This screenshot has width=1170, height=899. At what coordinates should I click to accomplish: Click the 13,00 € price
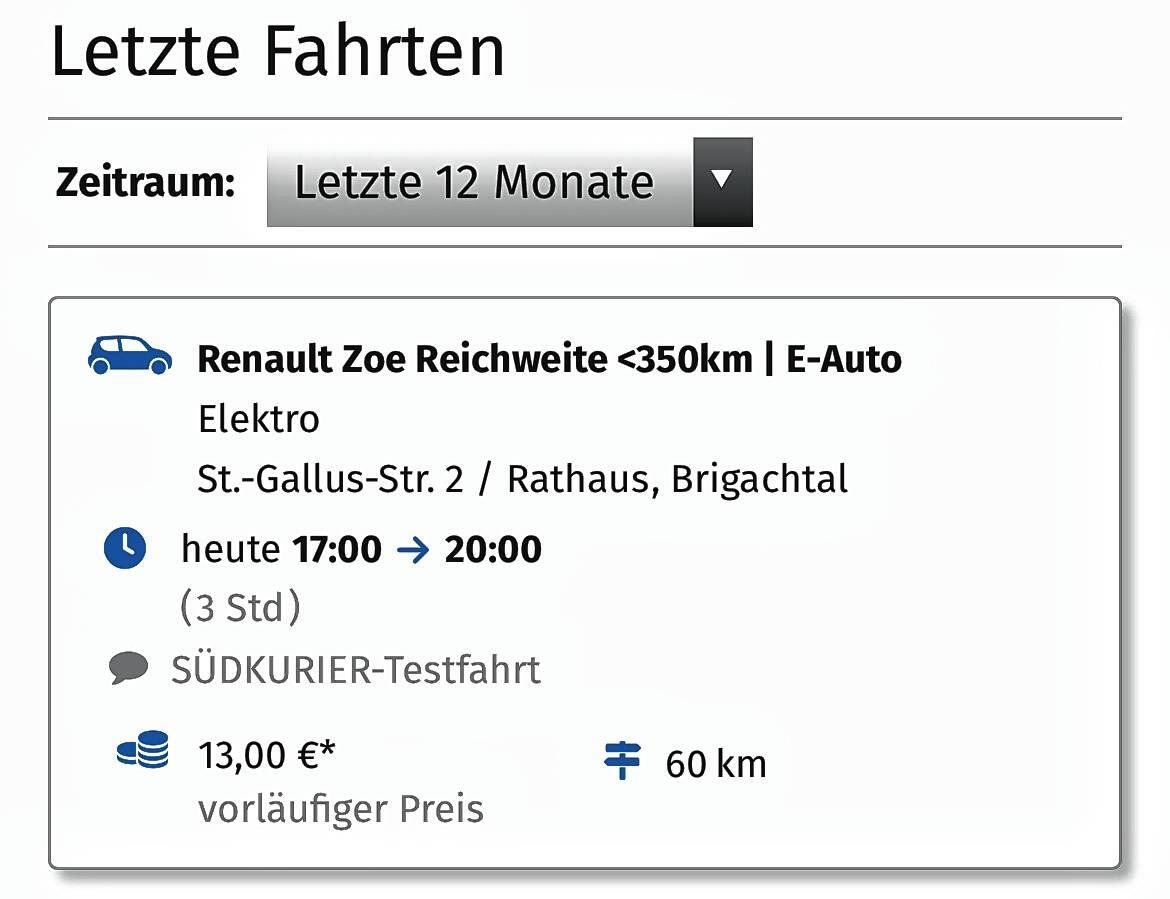(266, 754)
